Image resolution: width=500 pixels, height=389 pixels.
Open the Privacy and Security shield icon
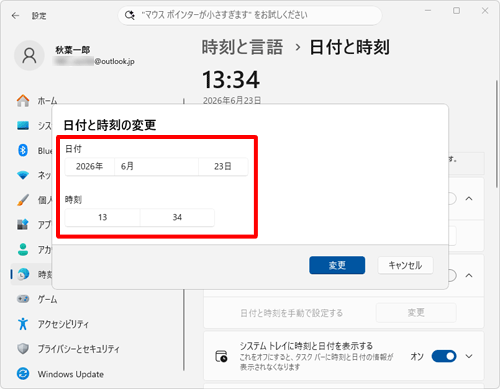(x=23, y=349)
